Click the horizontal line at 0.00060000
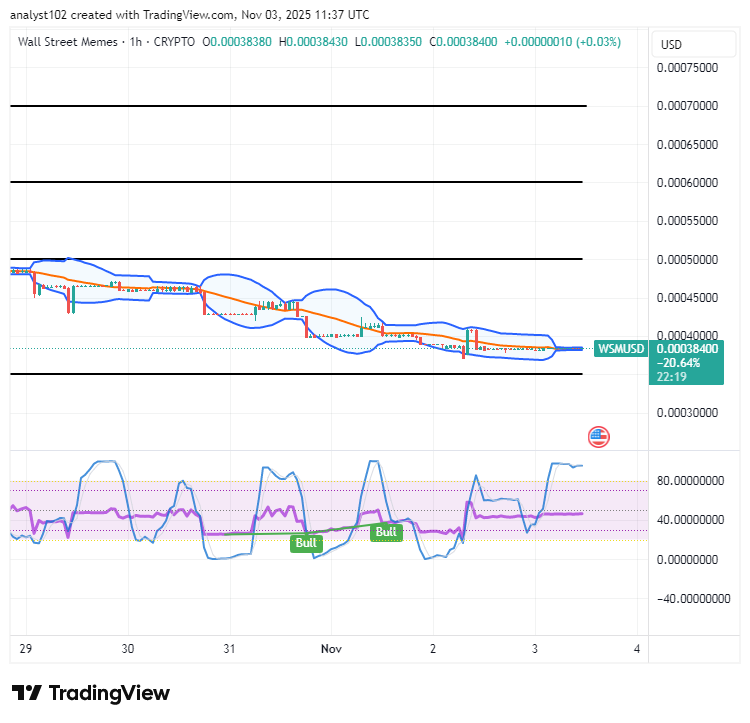Screen dimensions: 750x723 pos(297,182)
